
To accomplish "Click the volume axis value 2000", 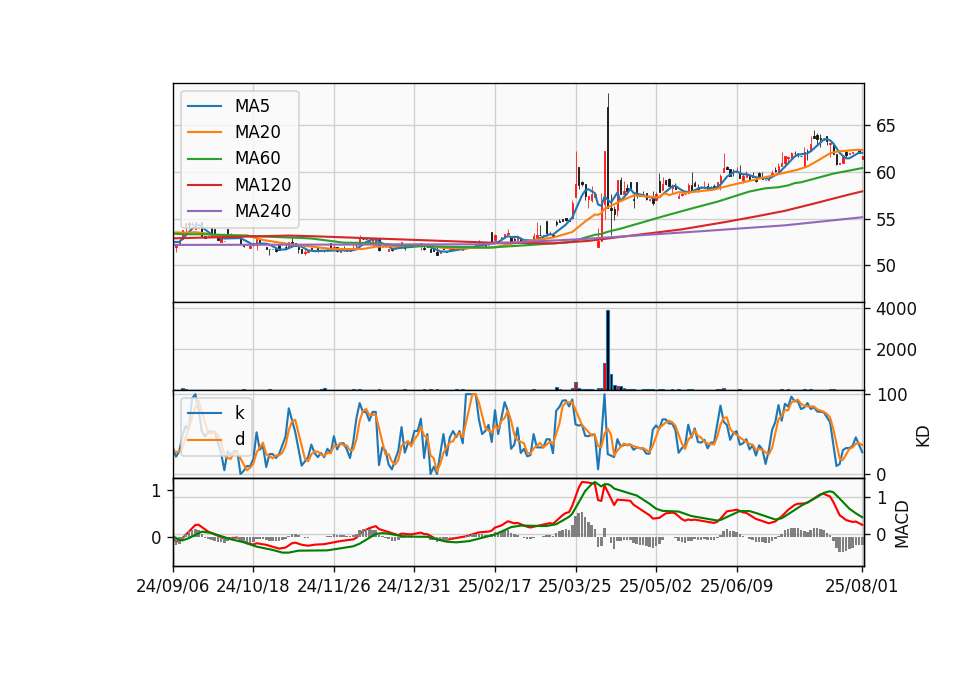I will (896, 350).
